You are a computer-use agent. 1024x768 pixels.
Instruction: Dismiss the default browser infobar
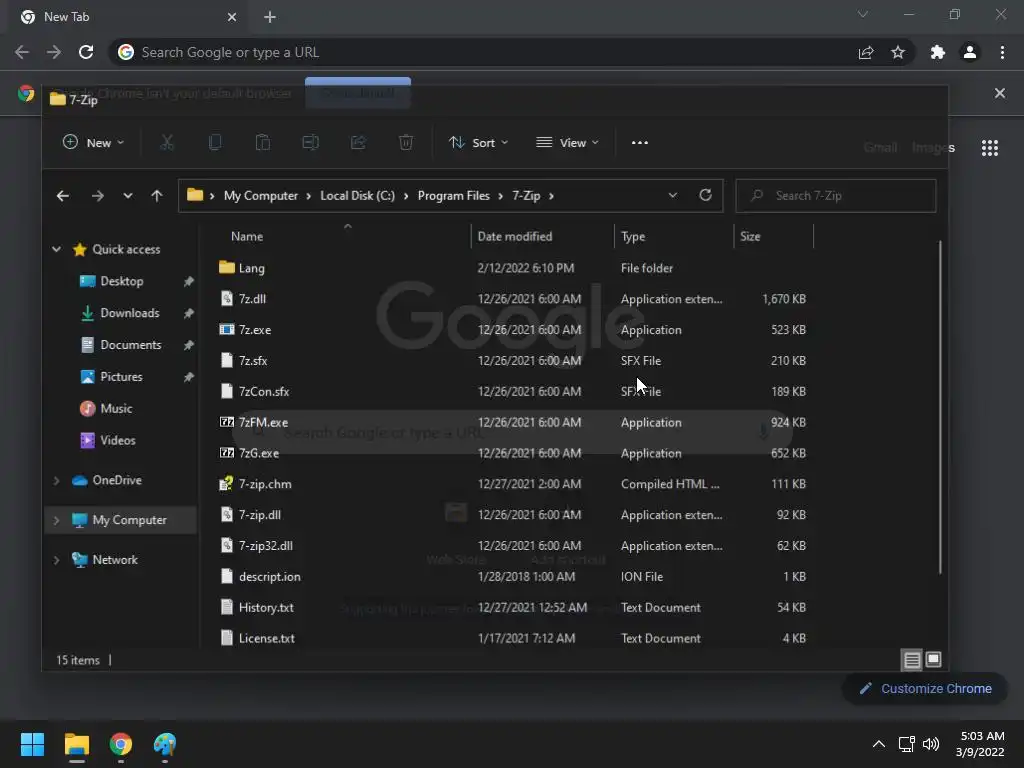click(1000, 93)
